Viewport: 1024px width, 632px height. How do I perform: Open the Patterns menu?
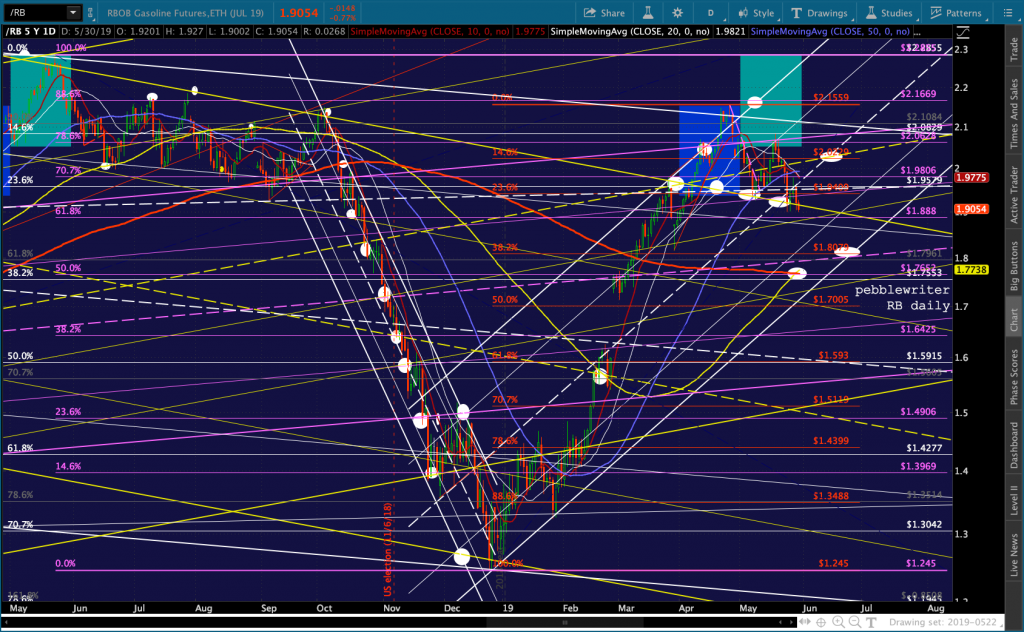click(x=955, y=12)
